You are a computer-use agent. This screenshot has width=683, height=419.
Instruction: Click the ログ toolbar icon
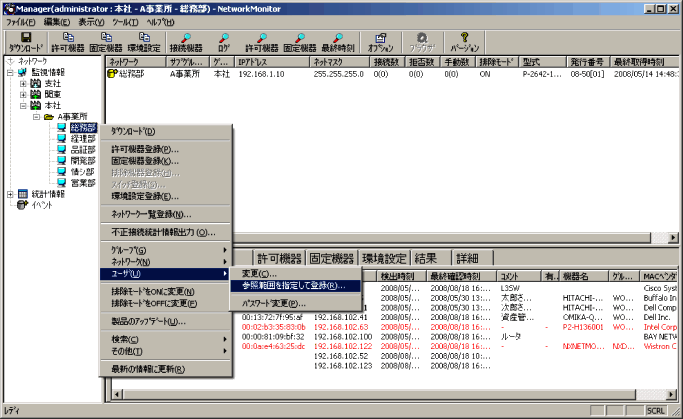click(x=224, y=42)
